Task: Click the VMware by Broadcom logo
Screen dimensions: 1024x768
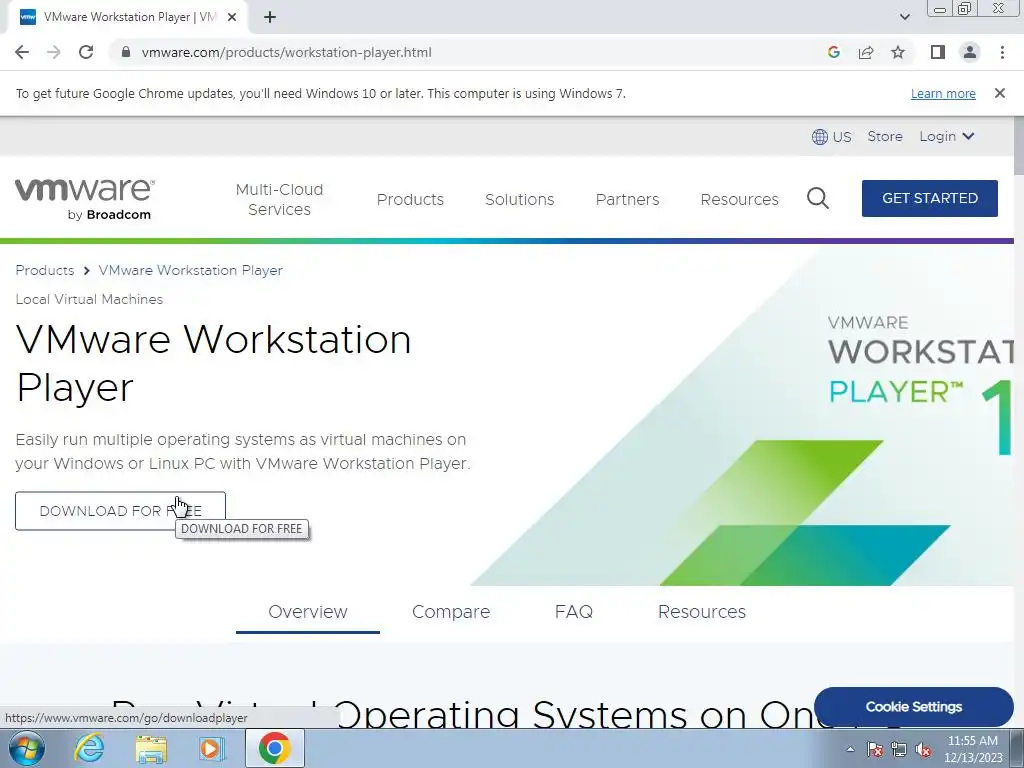Action: click(84, 199)
